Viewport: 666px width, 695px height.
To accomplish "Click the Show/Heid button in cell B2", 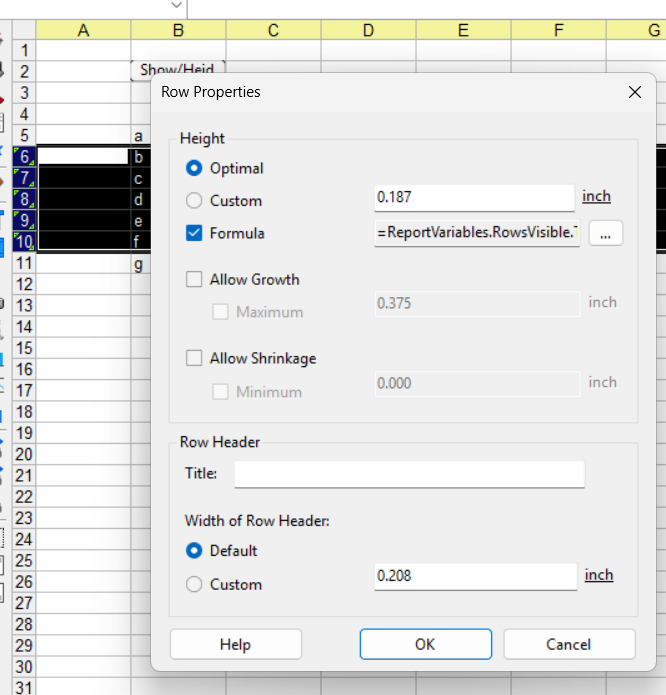I will [x=178, y=68].
